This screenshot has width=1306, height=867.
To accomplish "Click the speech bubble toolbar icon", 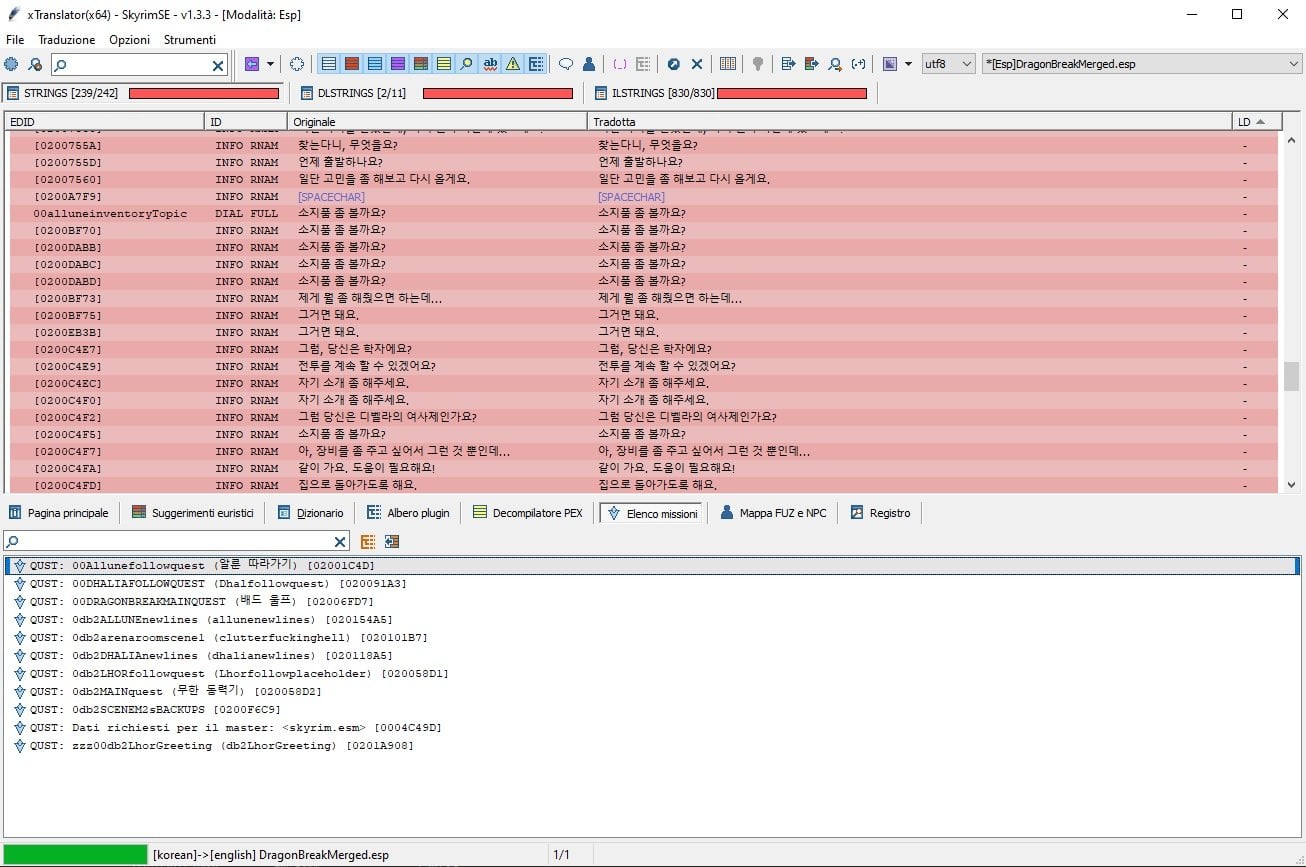I will 565,64.
